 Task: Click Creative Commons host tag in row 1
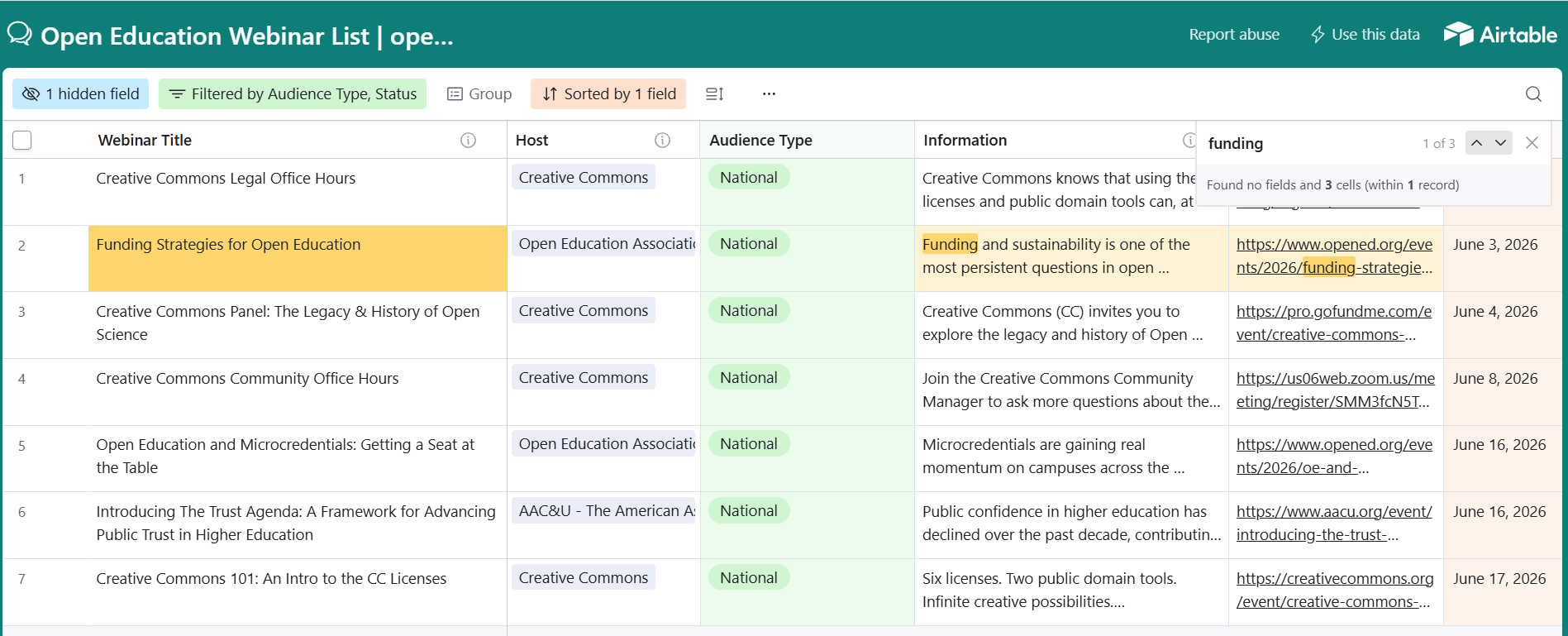click(584, 178)
